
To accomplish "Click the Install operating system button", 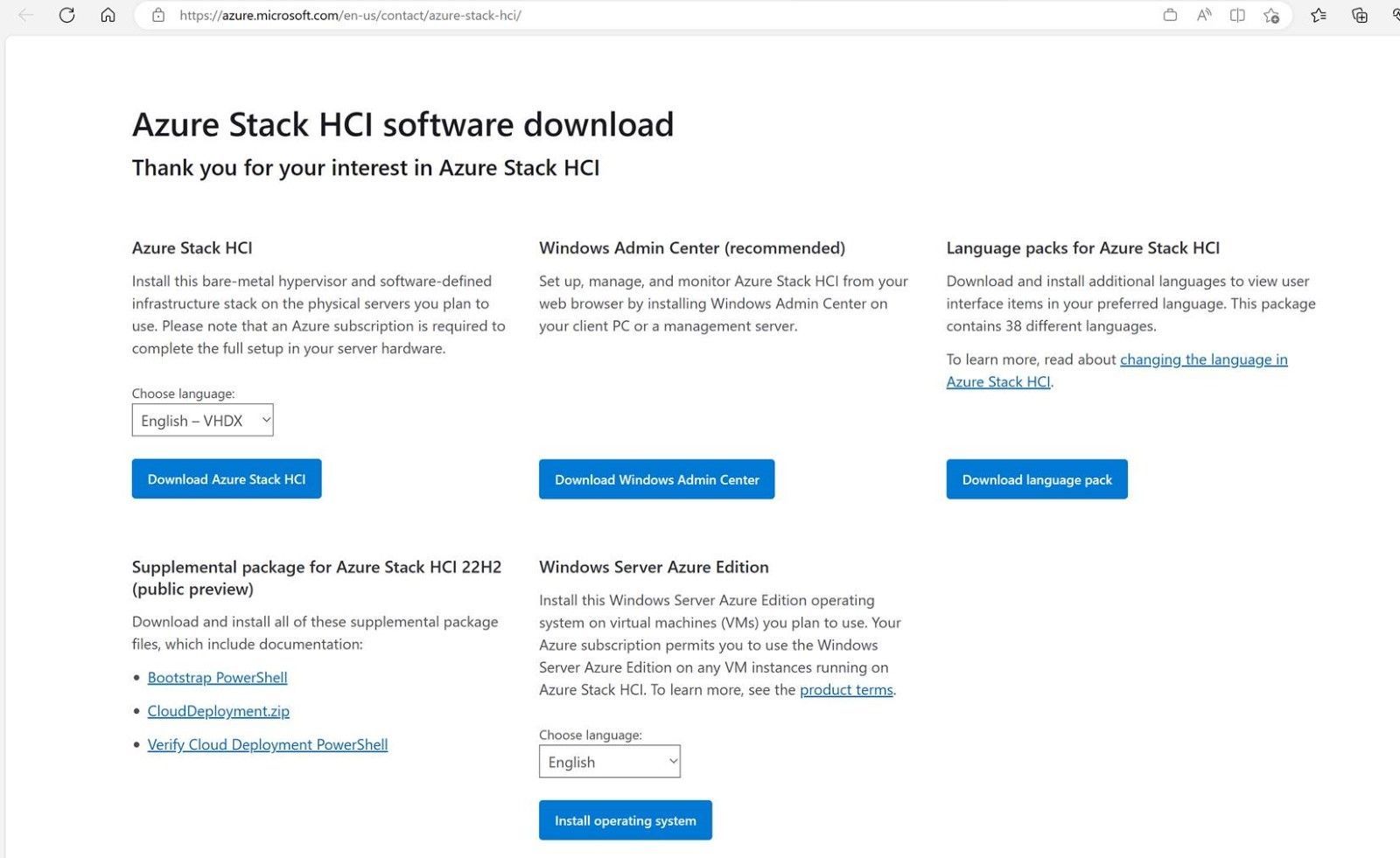I will tap(626, 820).
